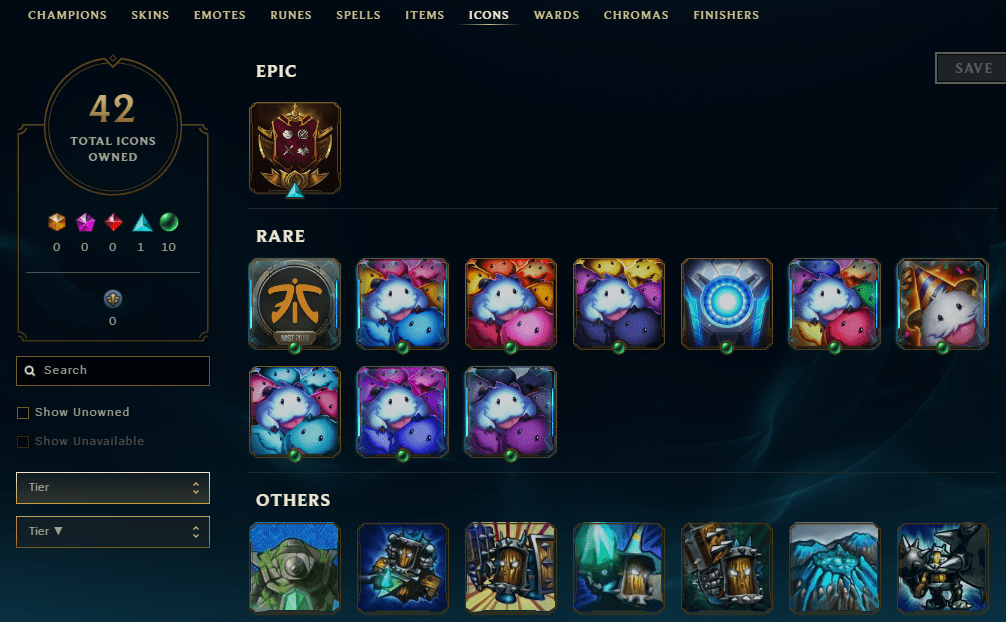1006x622 pixels.
Task: Toggle the Show Unavailable checkbox
Action: [23, 442]
